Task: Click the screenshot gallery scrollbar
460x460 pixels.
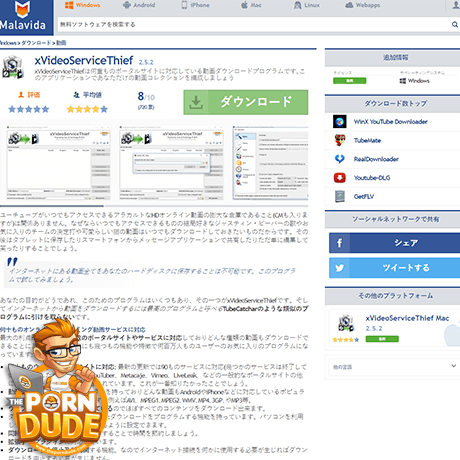Action: (52, 206)
